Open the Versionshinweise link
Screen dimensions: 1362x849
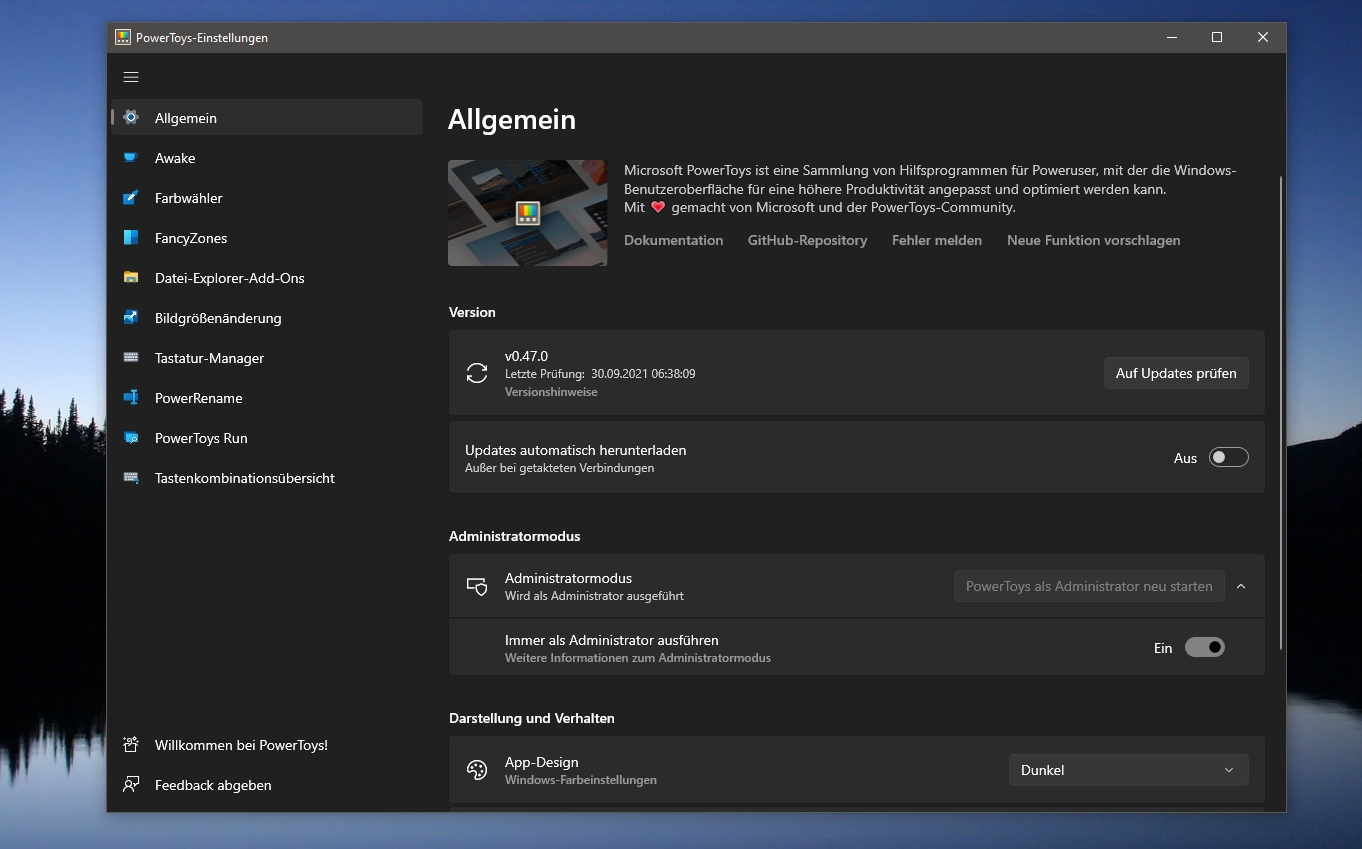[551, 392]
